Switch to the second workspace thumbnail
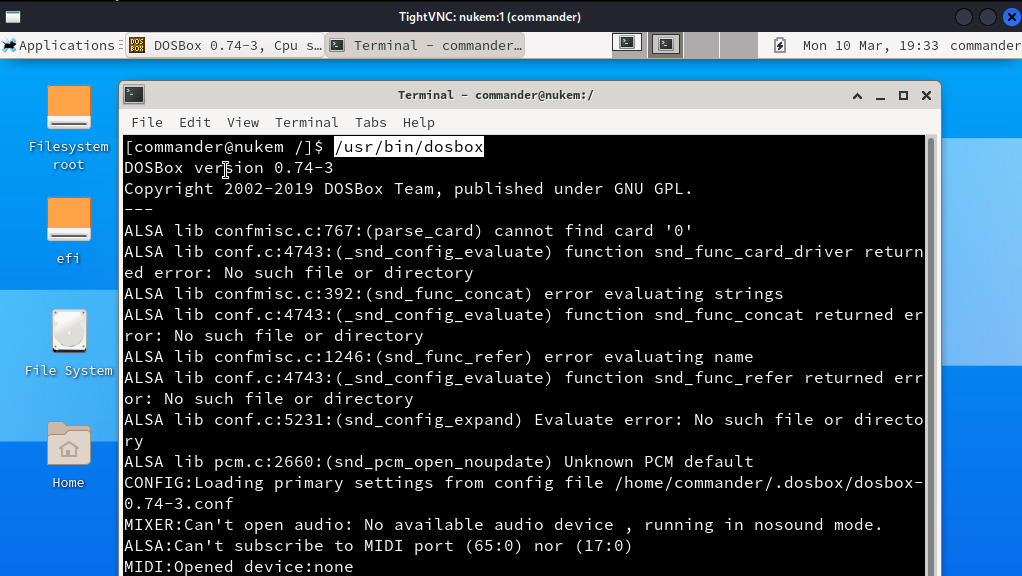The width and height of the screenshot is (1022, 576). pos(665,45)
